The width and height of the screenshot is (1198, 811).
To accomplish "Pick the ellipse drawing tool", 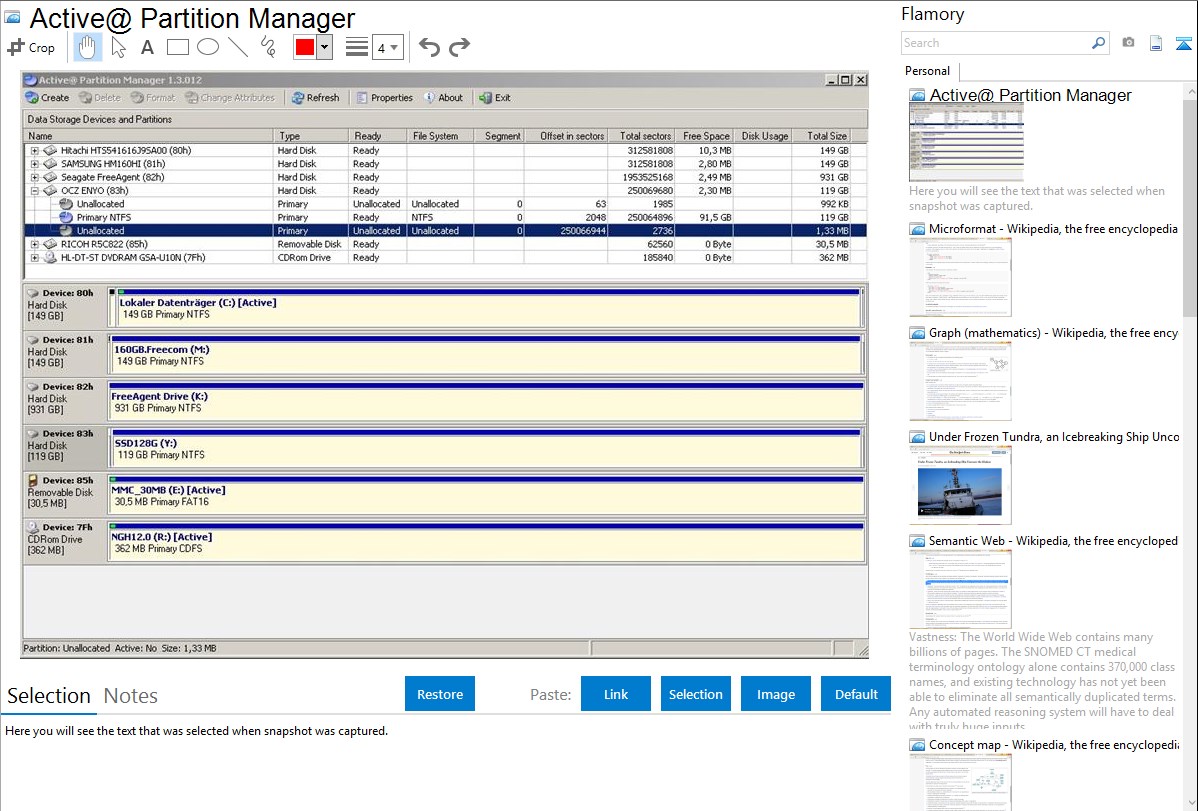I will [208, 47].
